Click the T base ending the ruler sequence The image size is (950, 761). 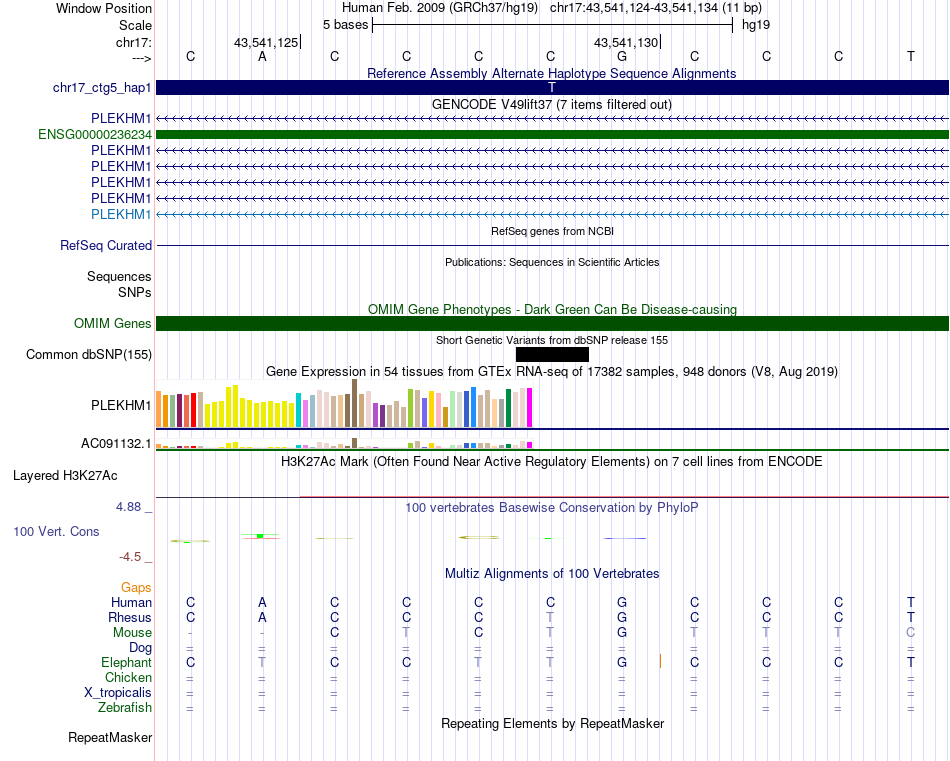[911, 56]
